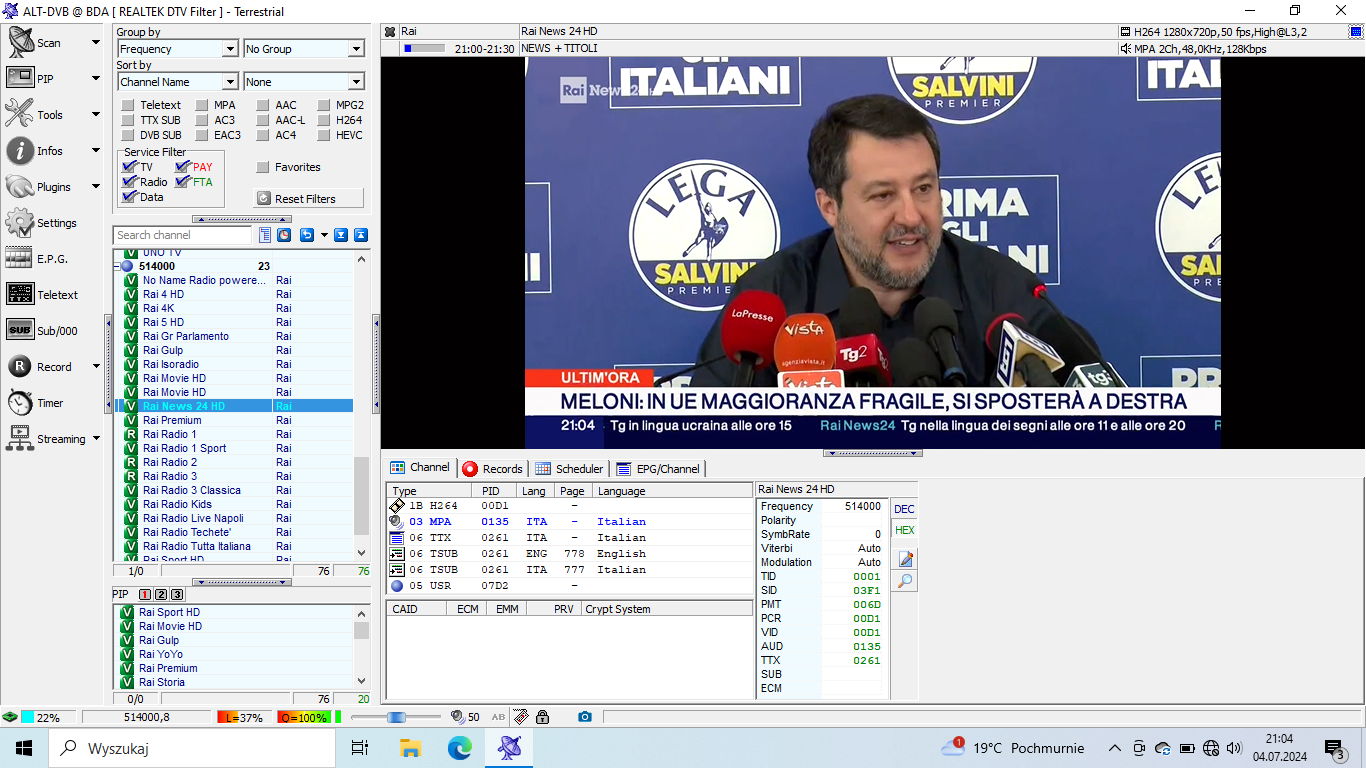Select the HEX display tab
Viewport: 1366px width, 768px height.
coord(904,530)
